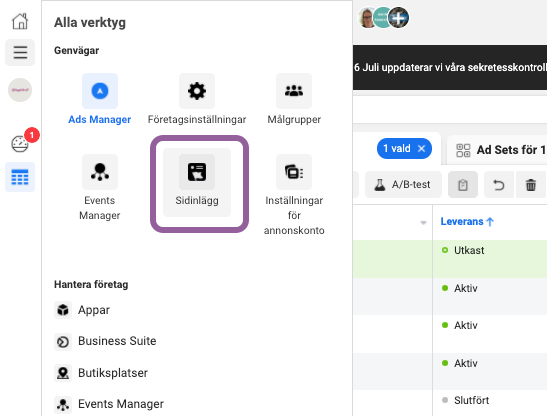Screen dimensions: 547x416
Task: Open the home icon in sidebar
Action: click(x=20, y=22)
